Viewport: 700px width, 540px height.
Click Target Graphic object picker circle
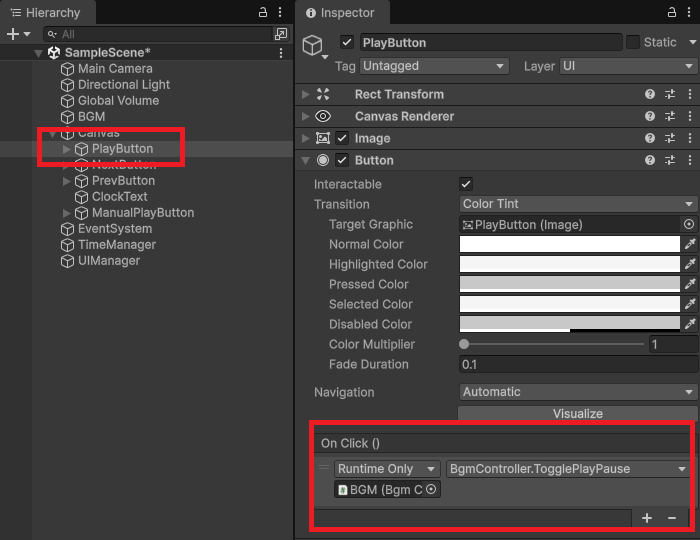[x=688, y=225]
